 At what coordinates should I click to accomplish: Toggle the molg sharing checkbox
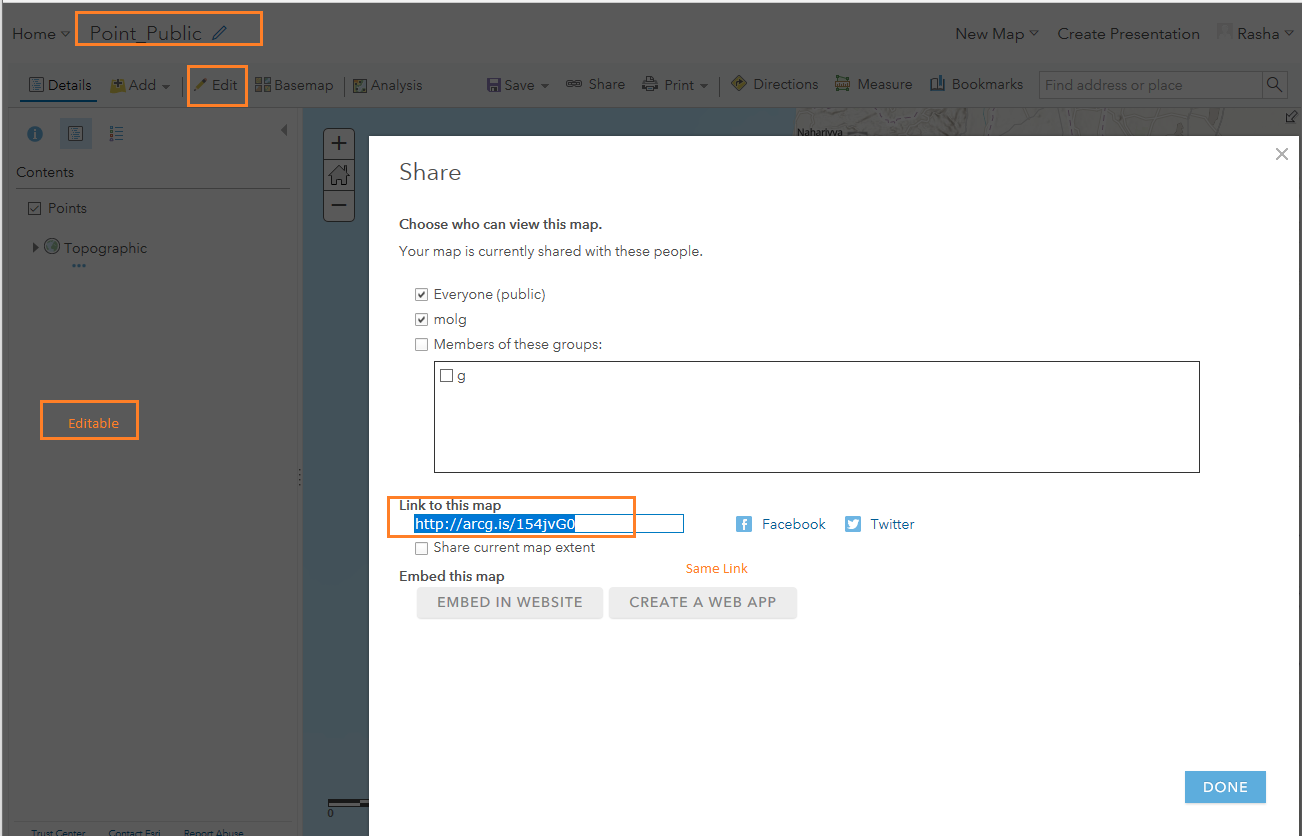[x=422, y=320]
